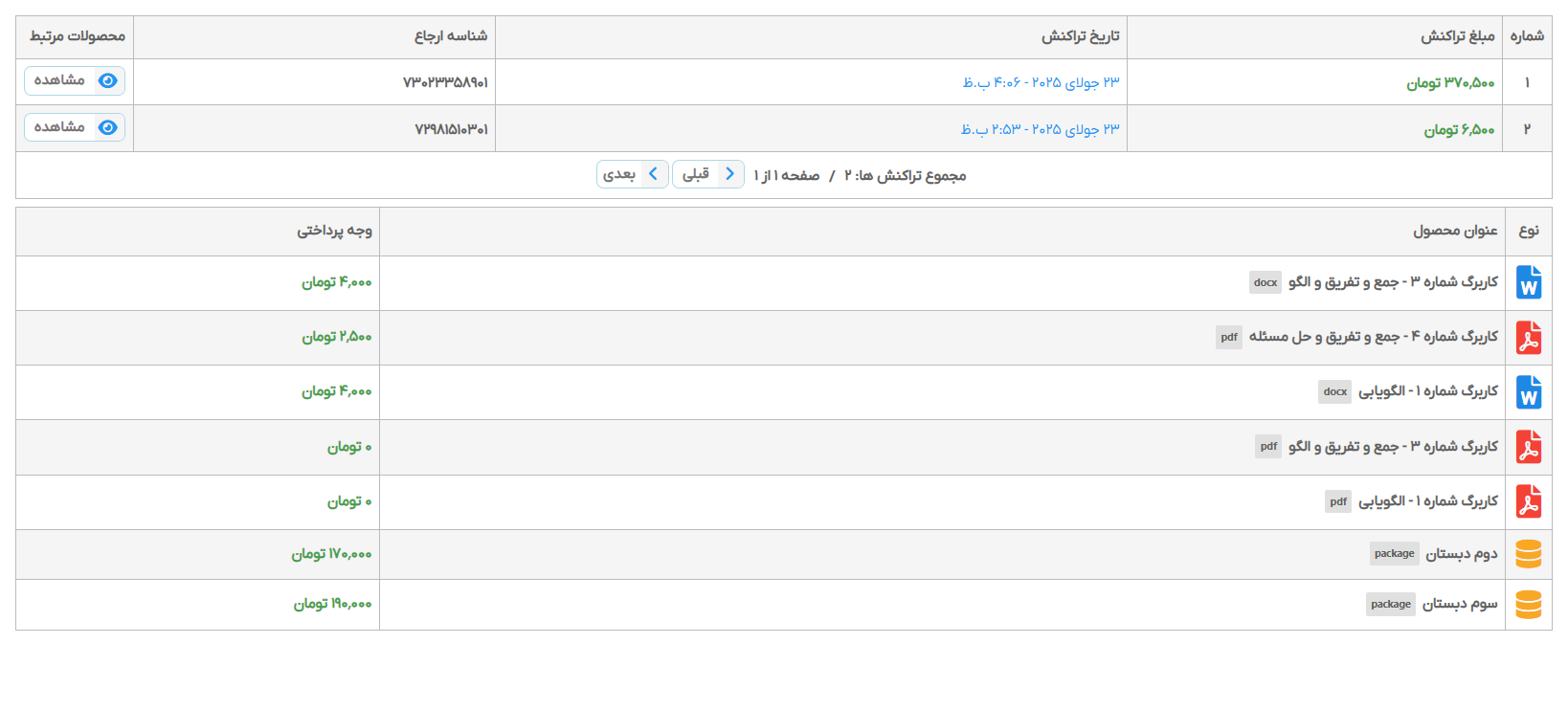Click the docx badge on کاربرگ شماره ۳
Image resolution: width=1568 pixels, height=710 pixels.
pyautogui.click(x=1265, y=282)
